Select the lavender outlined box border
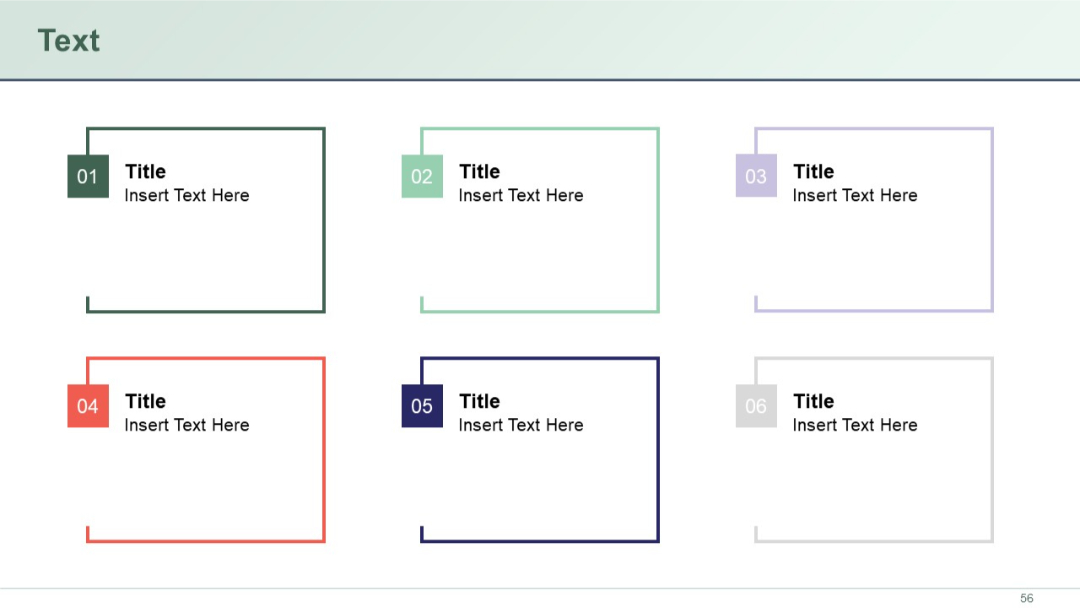The width and height of the screenshot is (1080, 608). pos(873,127)
